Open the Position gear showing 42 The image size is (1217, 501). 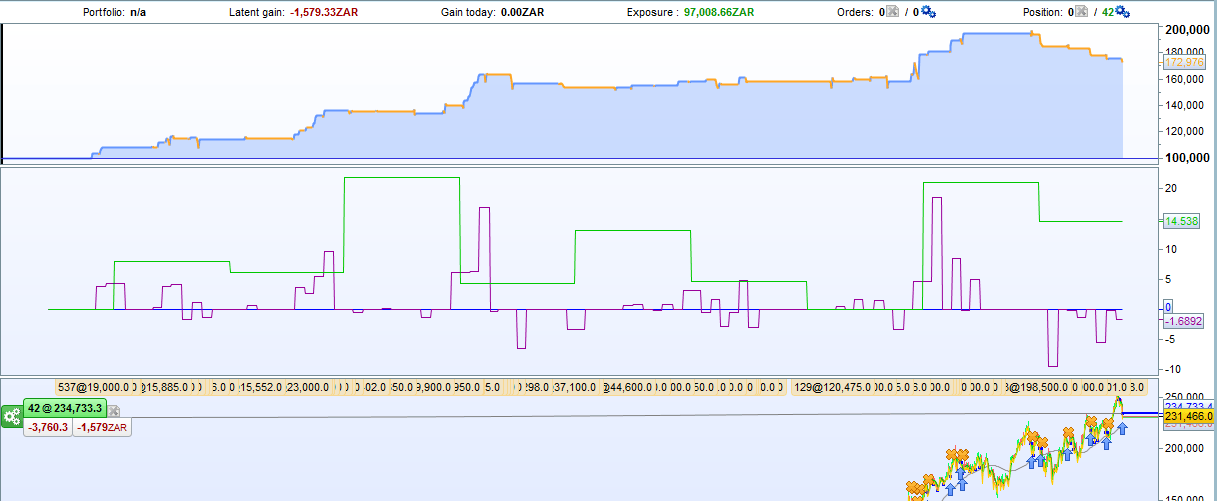[1122, 12]
